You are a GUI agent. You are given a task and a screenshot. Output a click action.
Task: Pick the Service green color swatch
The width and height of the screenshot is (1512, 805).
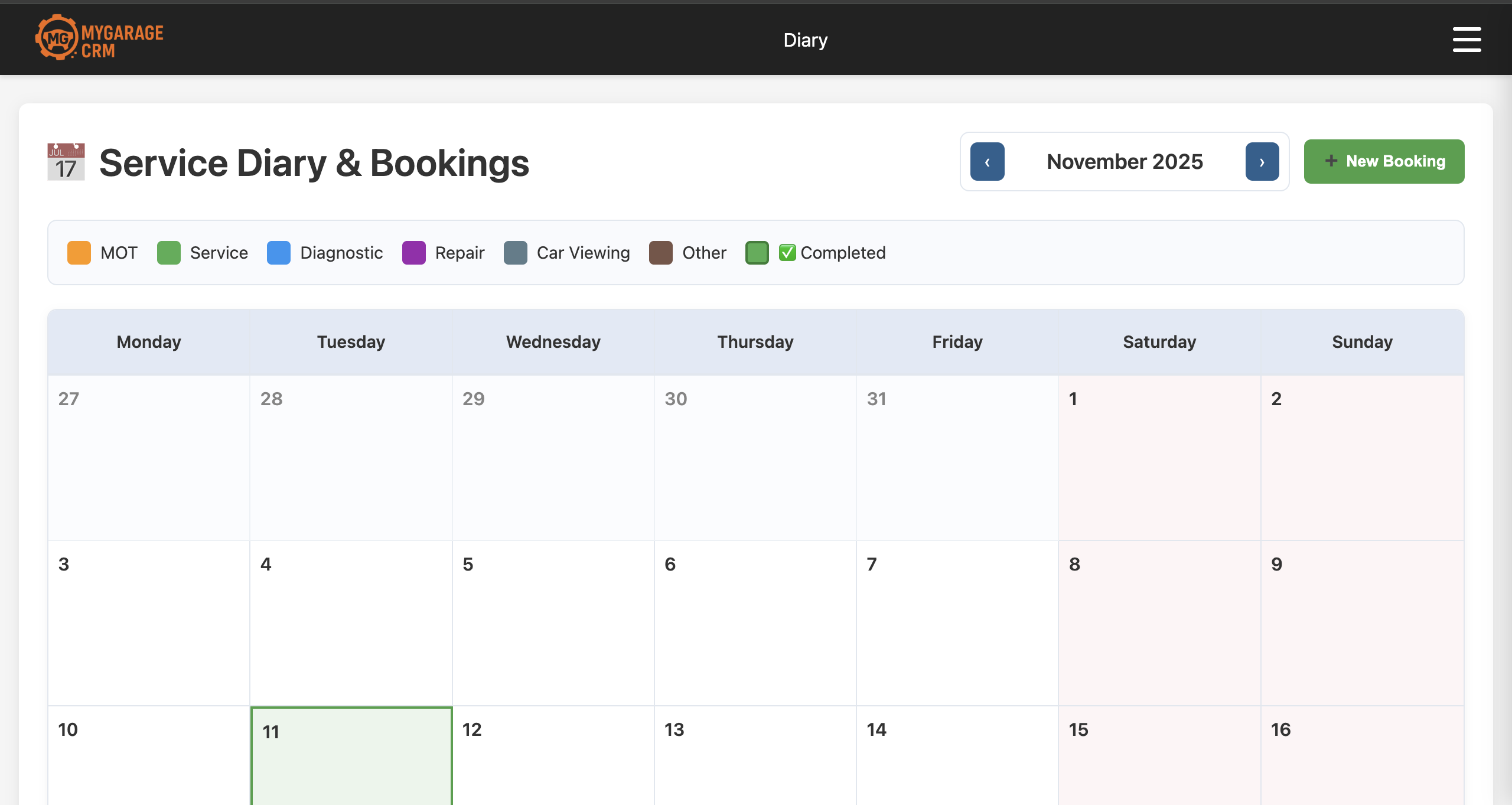pos(169,252)
